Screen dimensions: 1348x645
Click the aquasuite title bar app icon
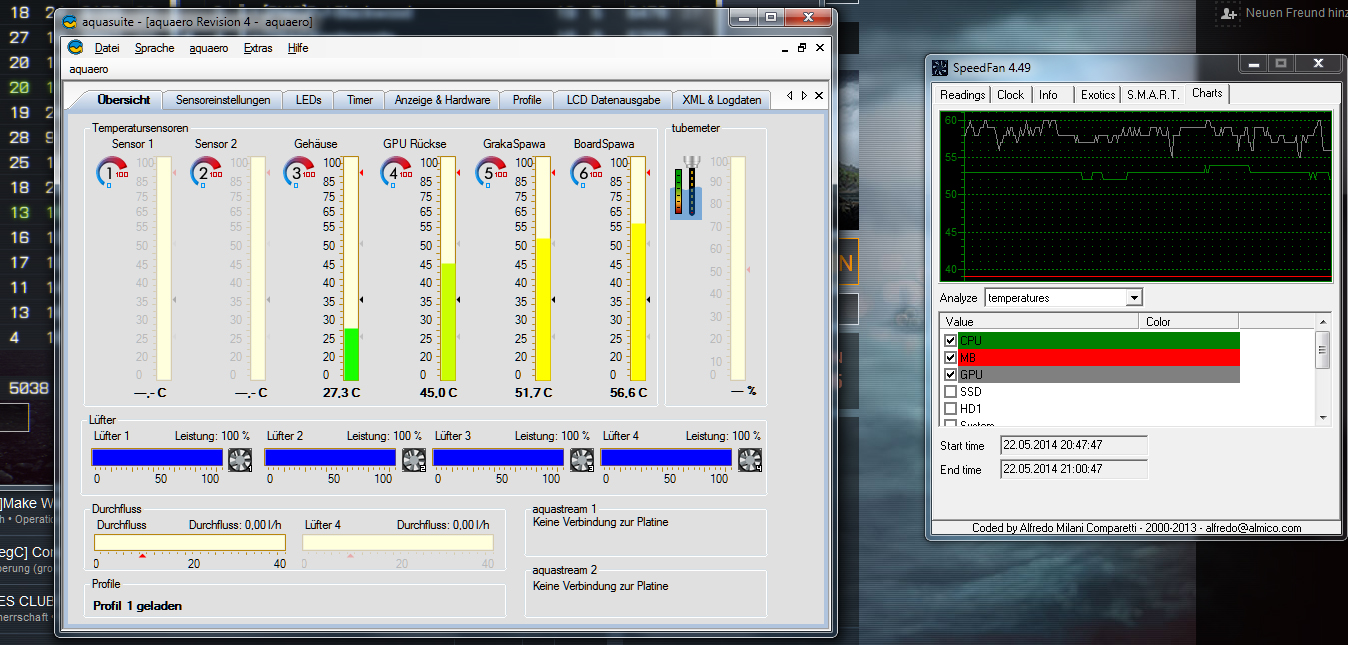pyautogui.click(x=69, y=21)
